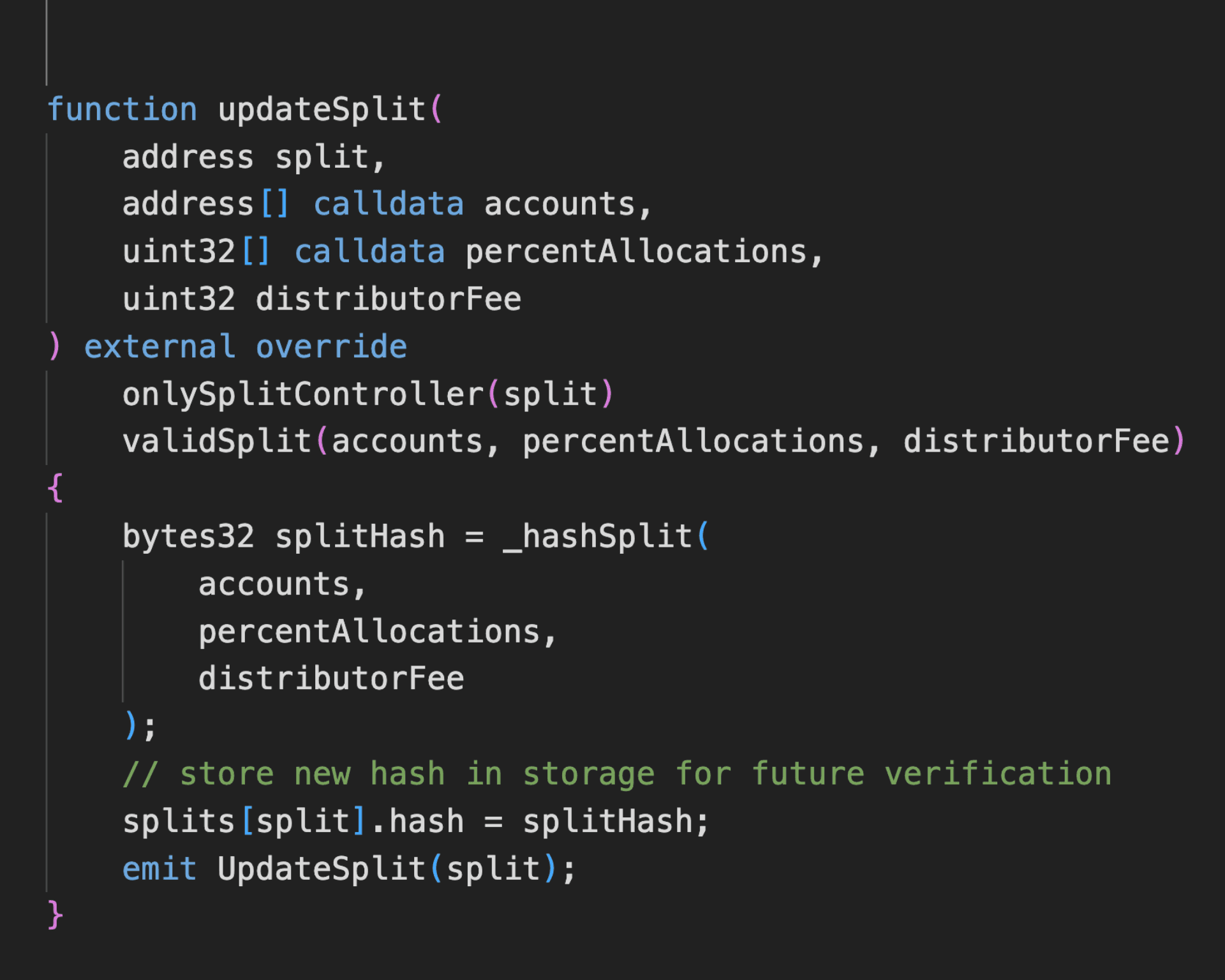Place cursor in updateSplit function name
Viewport: 1225px width, 980px height.
coord(322,110)
